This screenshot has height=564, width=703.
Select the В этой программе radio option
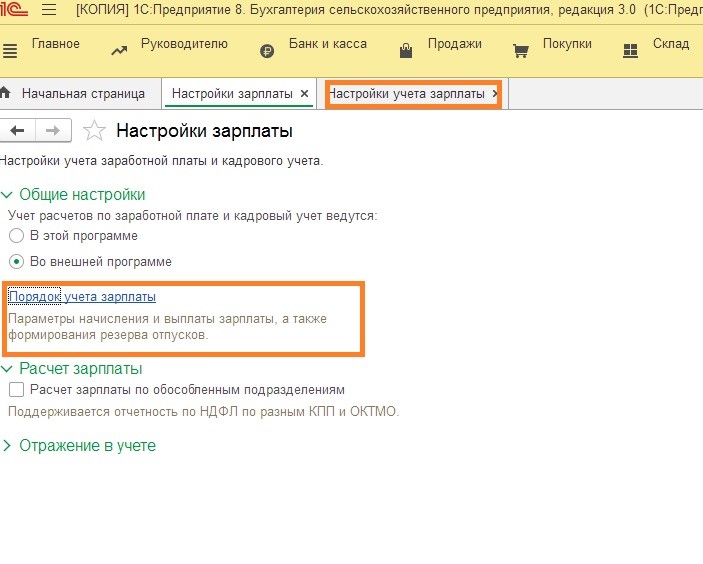tap(16, 236)
